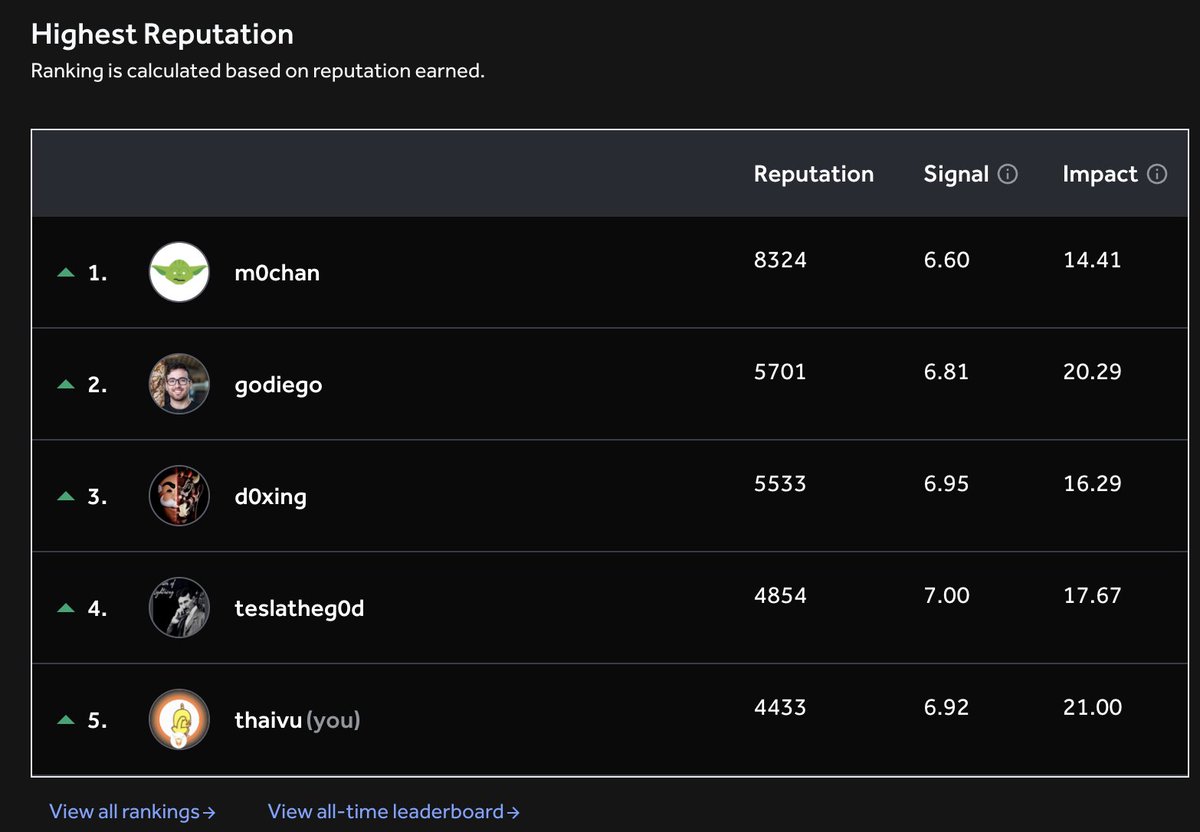Click the green up arrow for rank 2
This screenshot has width=1200, height=832.
pyautogui.click(x=66, y=384)
